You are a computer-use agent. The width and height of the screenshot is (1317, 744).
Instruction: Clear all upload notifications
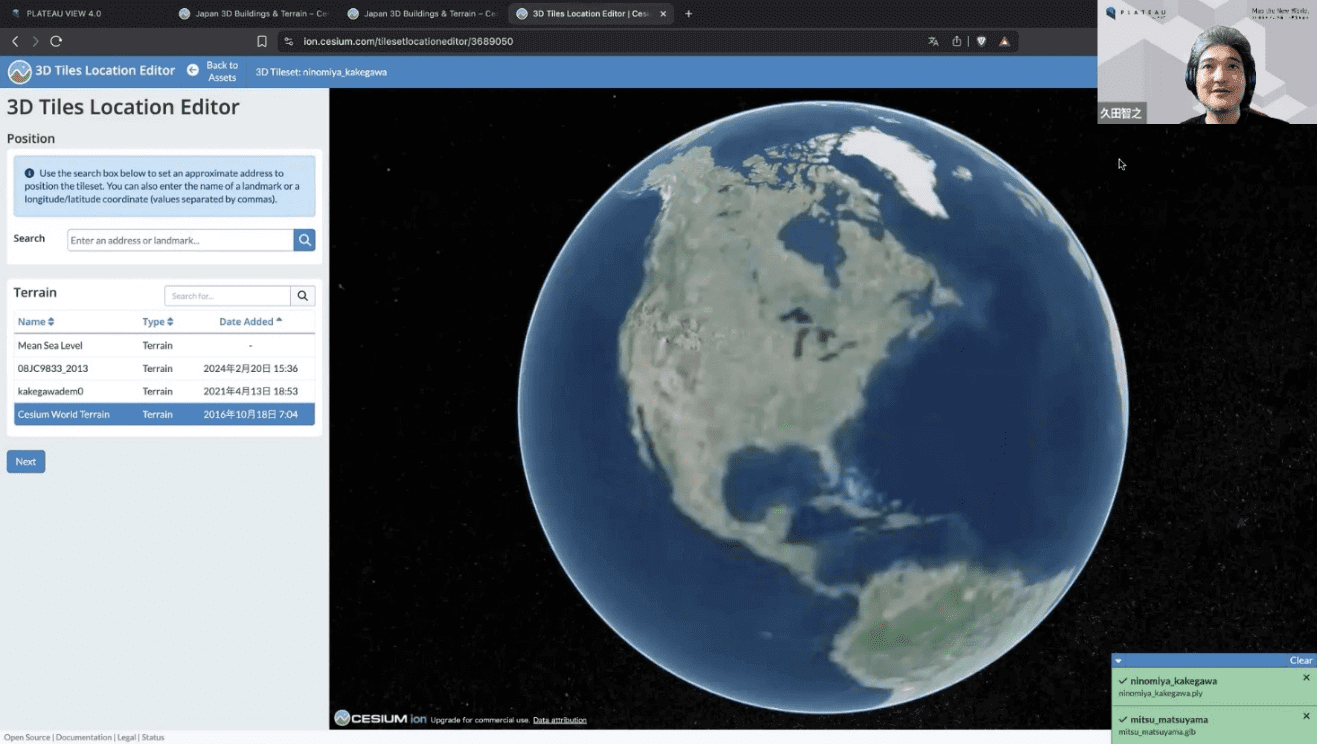click(1300, 660)
